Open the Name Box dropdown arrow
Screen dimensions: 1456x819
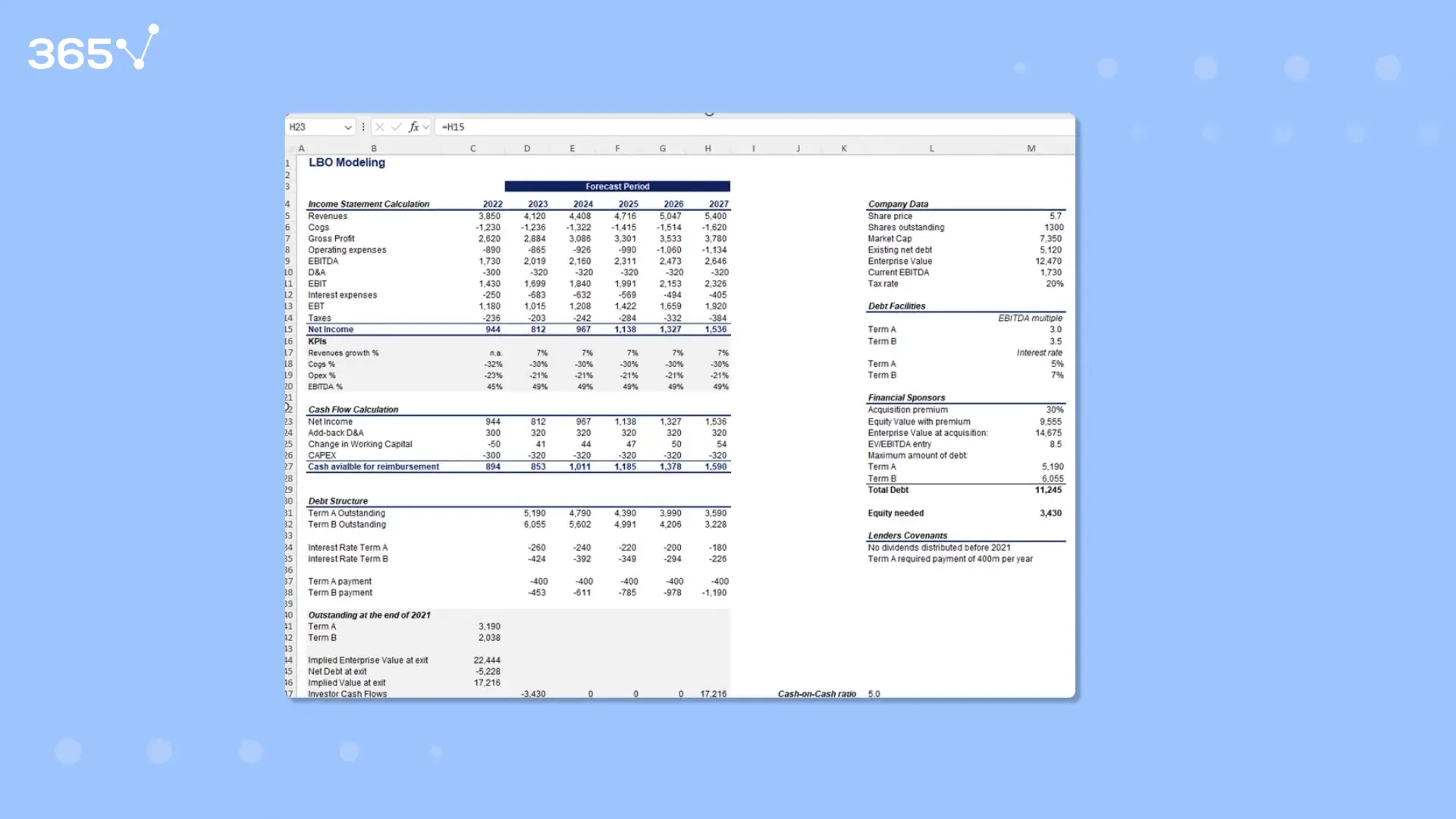pos(348,127)
